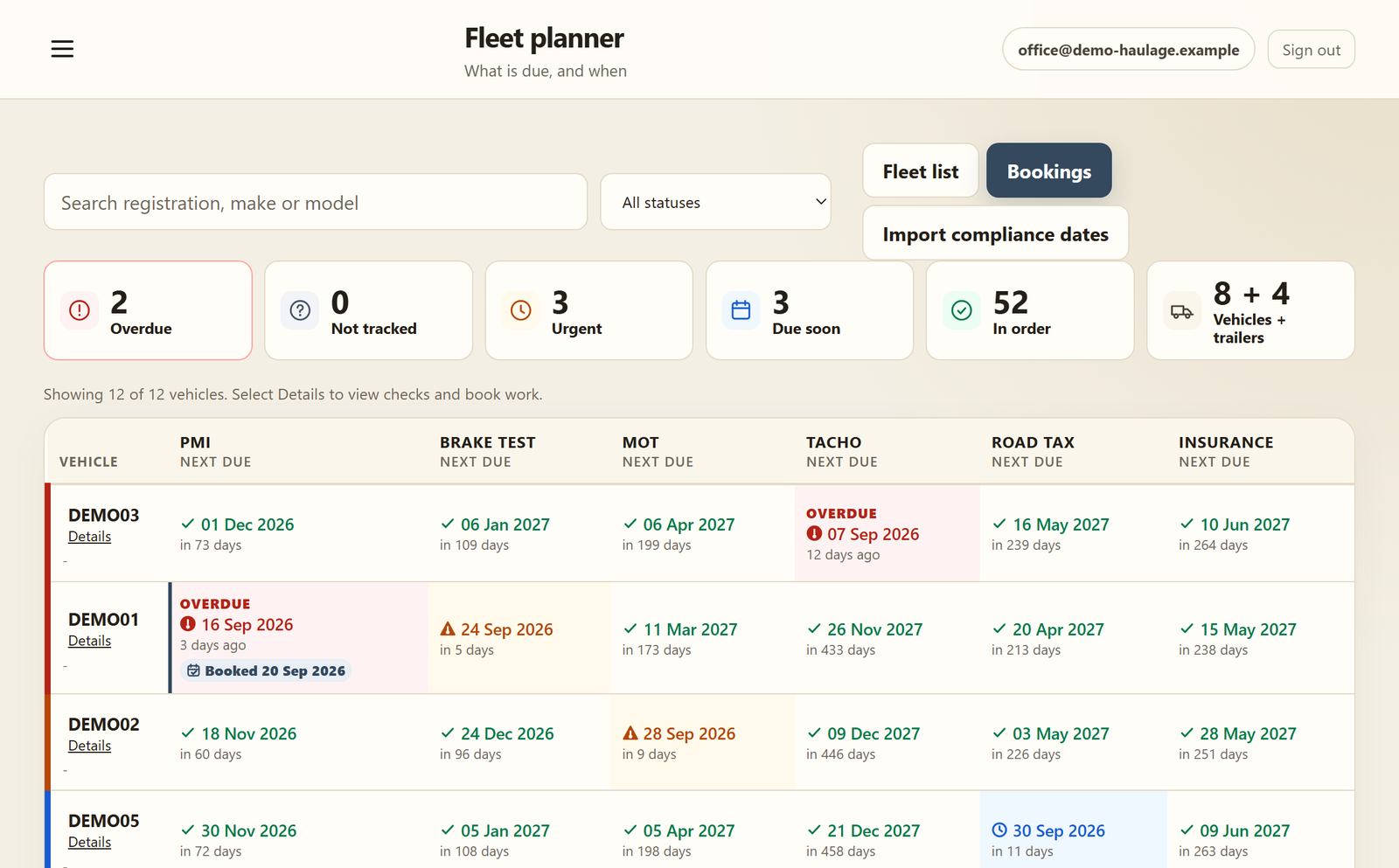1399x868 pixels.
Task: Select the 3 Due soon summary card
Action: click(x=810, y=310)
